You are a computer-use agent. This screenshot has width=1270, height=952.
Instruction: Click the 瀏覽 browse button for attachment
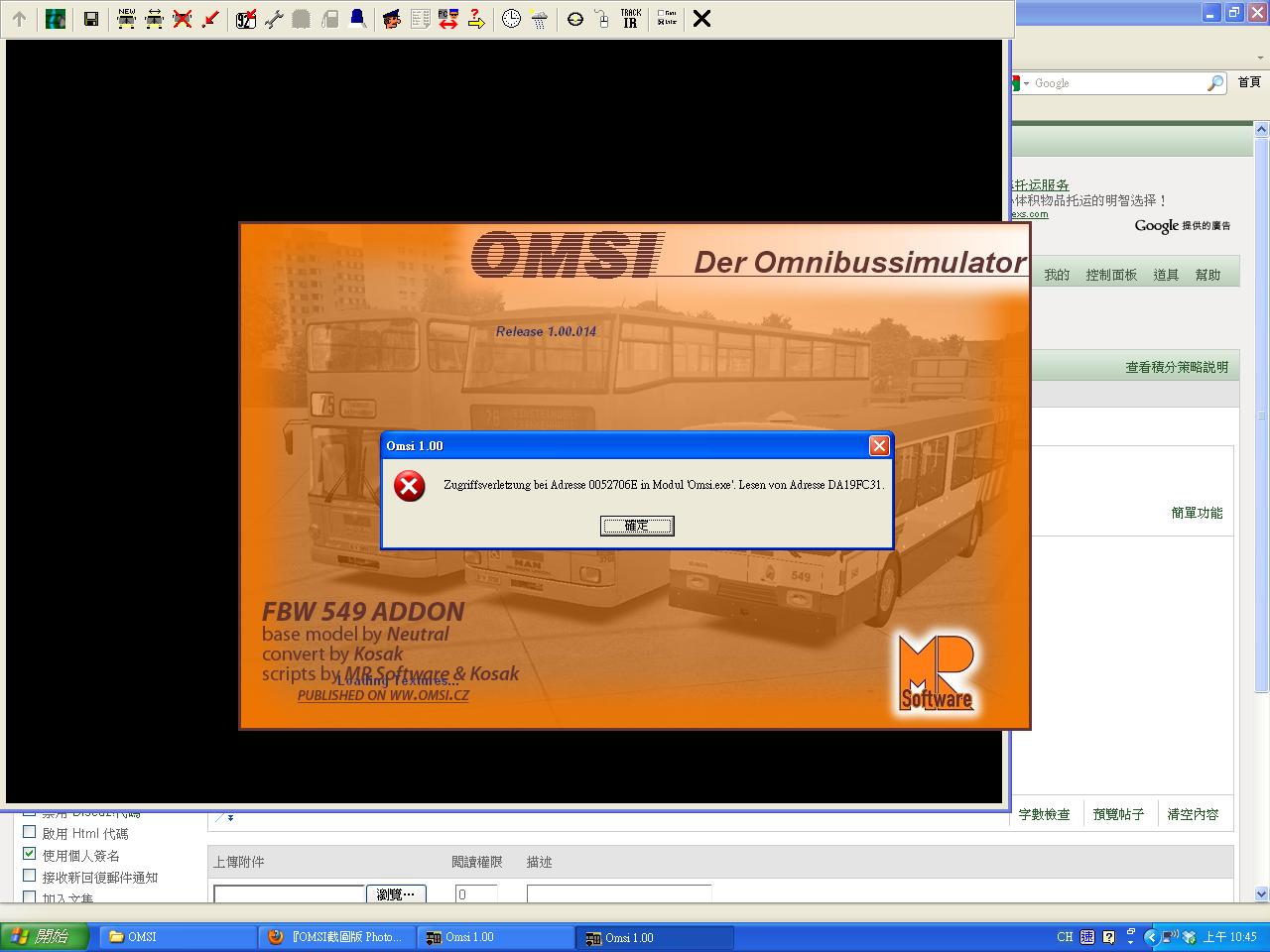(x=396, y=893)
